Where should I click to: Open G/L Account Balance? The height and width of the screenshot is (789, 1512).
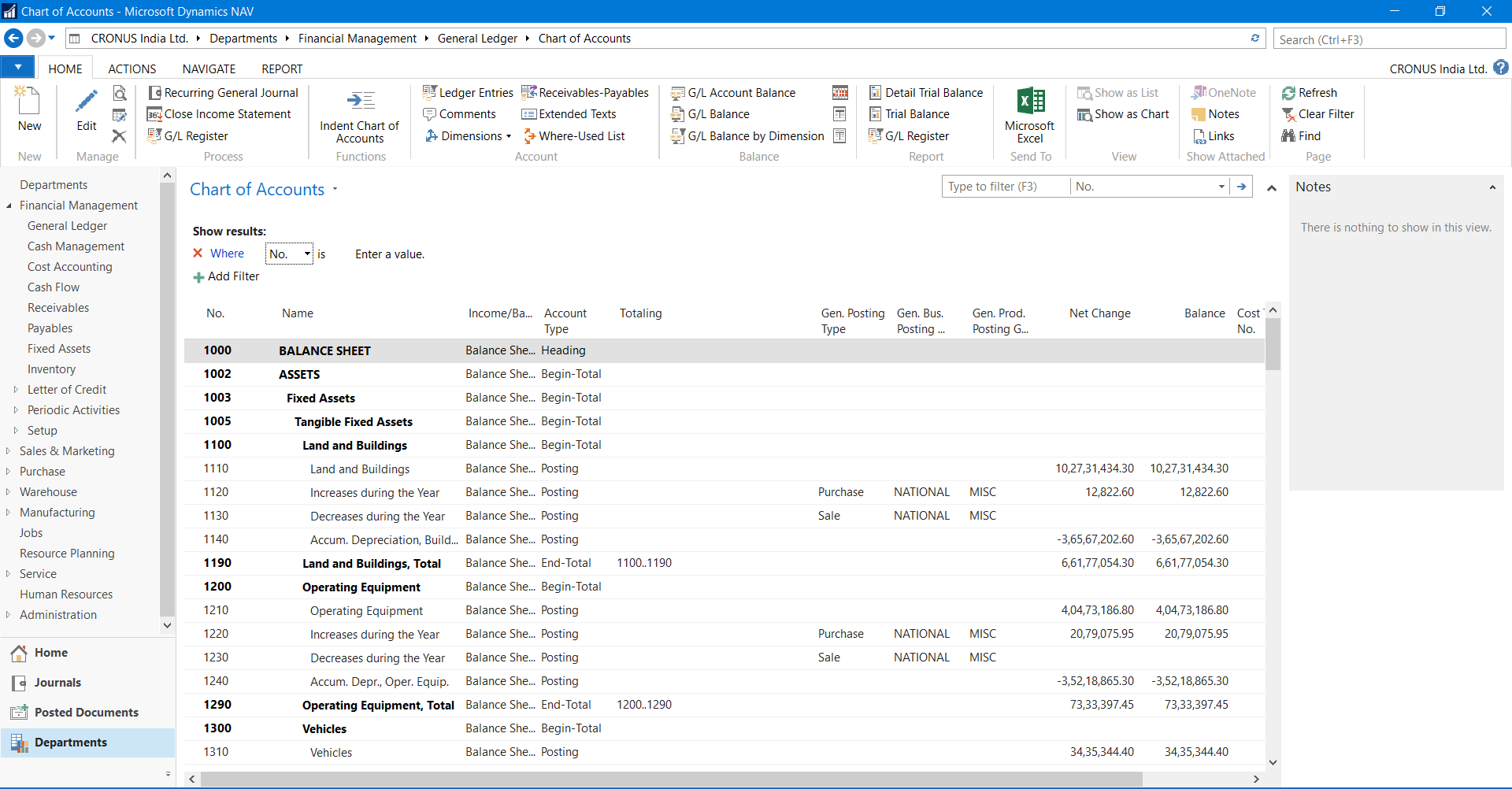tap(733, 93)
